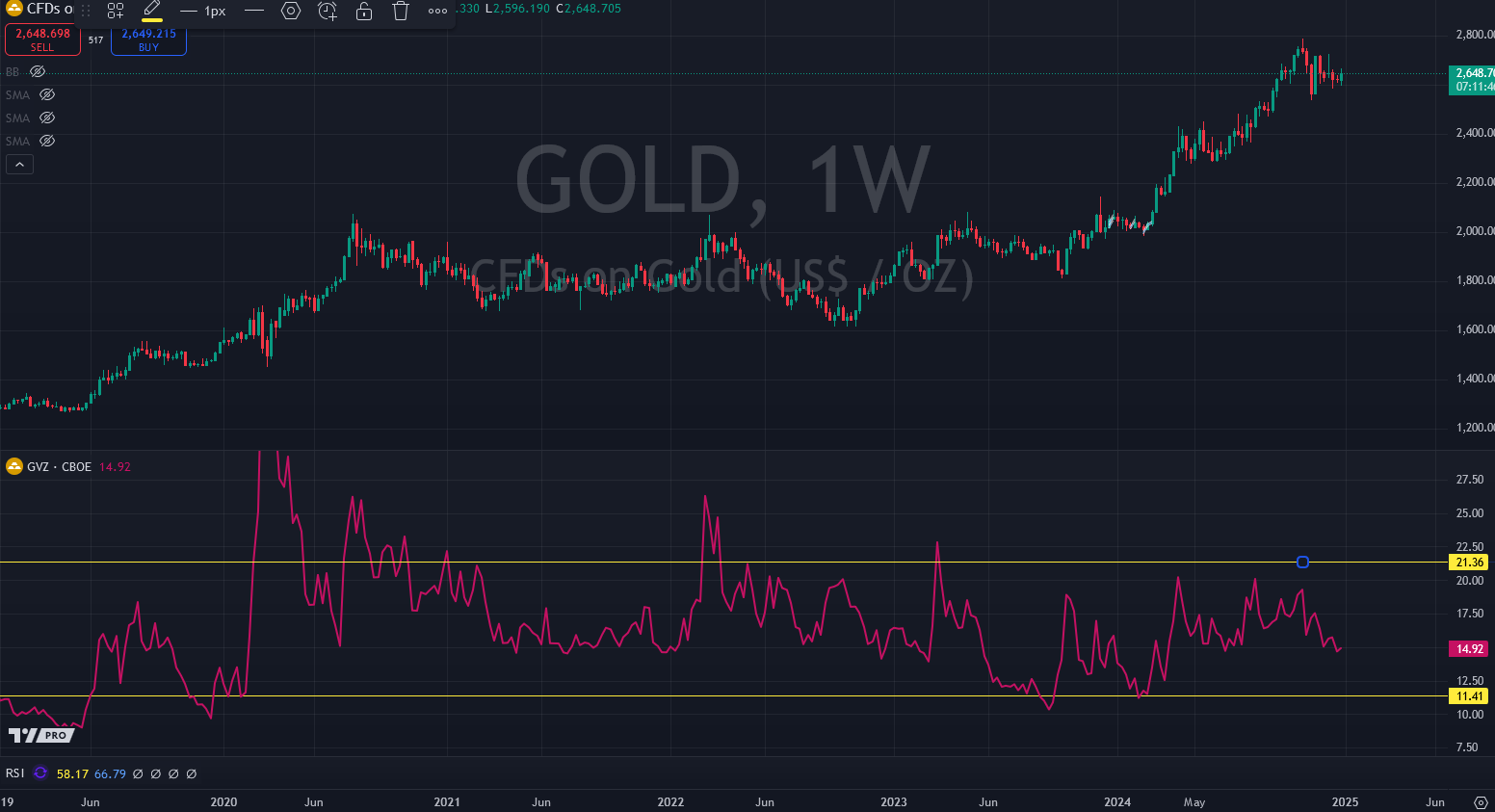Image resolution: width=1495 pixels, height=812 pixels.
Task: Change line color via the yellow pencil swatch
Action: click(151, 11)
